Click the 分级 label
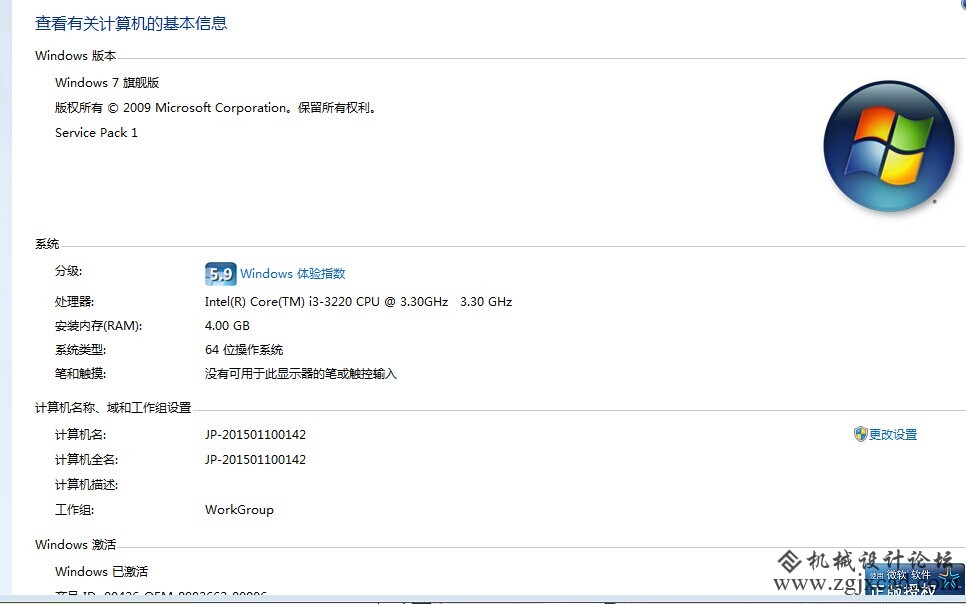This screenshot has height=604, width=966. click(68, 271)
